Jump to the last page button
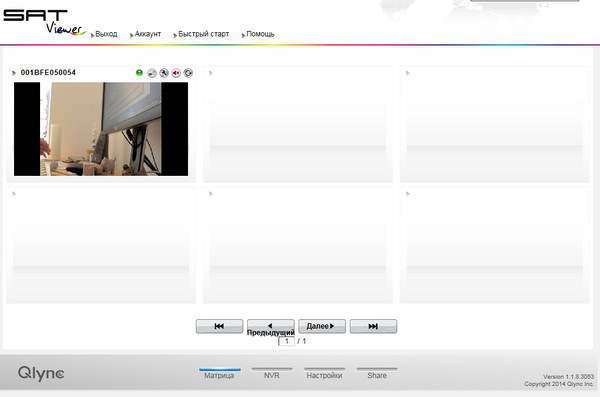600x397 pixels. [x=373, y=326]
